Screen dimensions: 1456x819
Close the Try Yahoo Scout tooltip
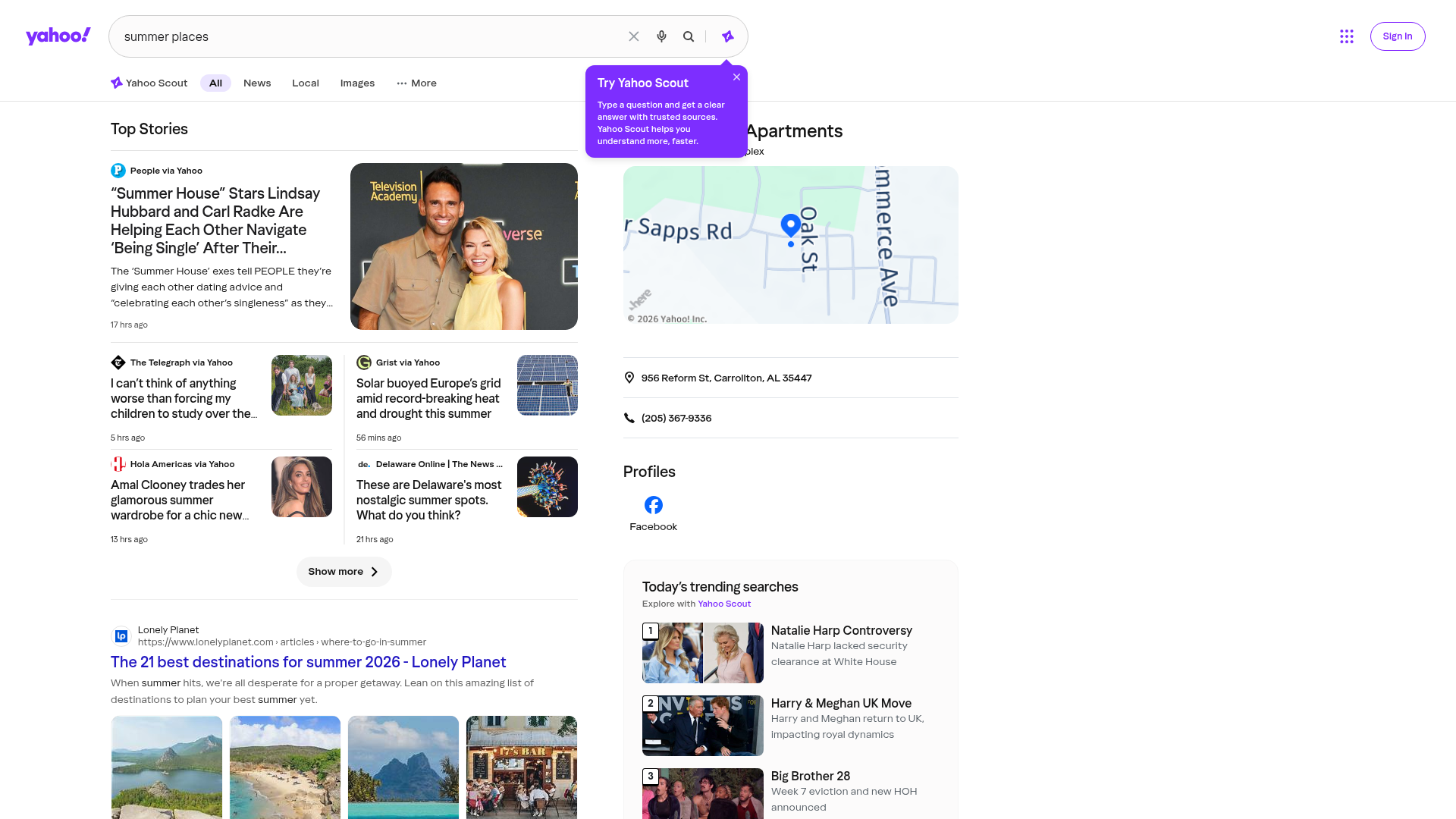[736, 77]
